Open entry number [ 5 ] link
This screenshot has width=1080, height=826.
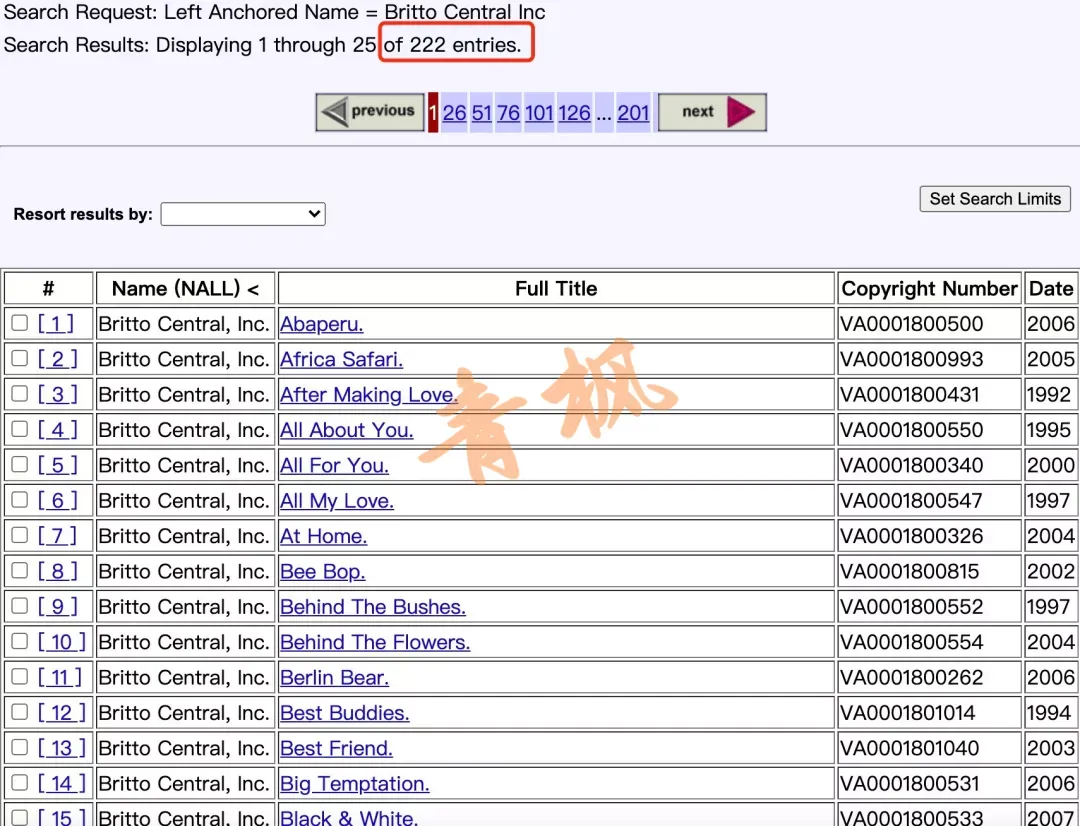(58, 464)
